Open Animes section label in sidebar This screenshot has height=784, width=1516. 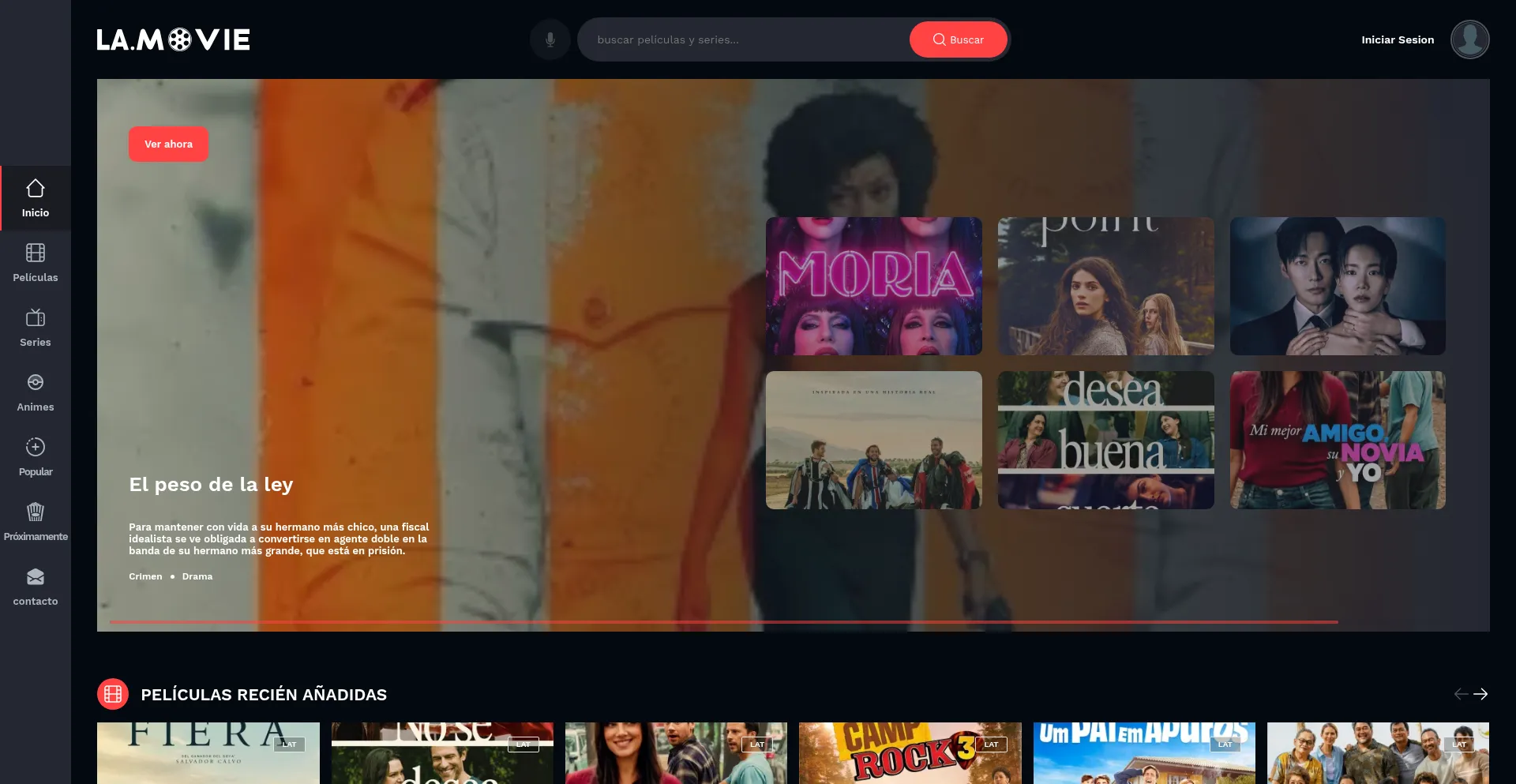click(x=36, y=407)
